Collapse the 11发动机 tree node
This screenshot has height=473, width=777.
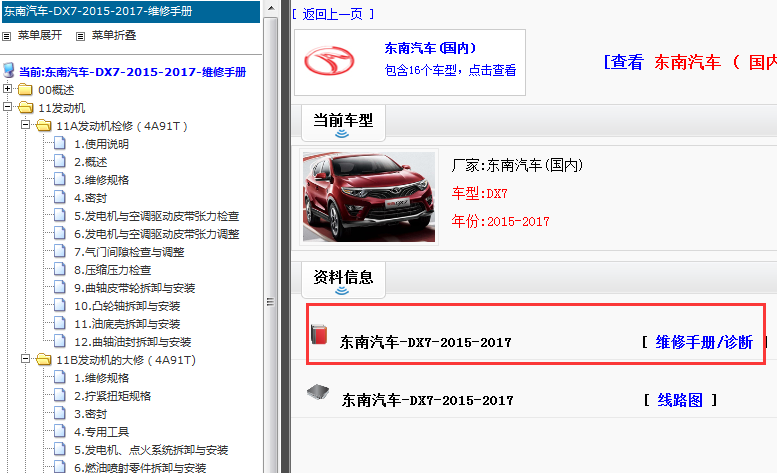point(7,107)
